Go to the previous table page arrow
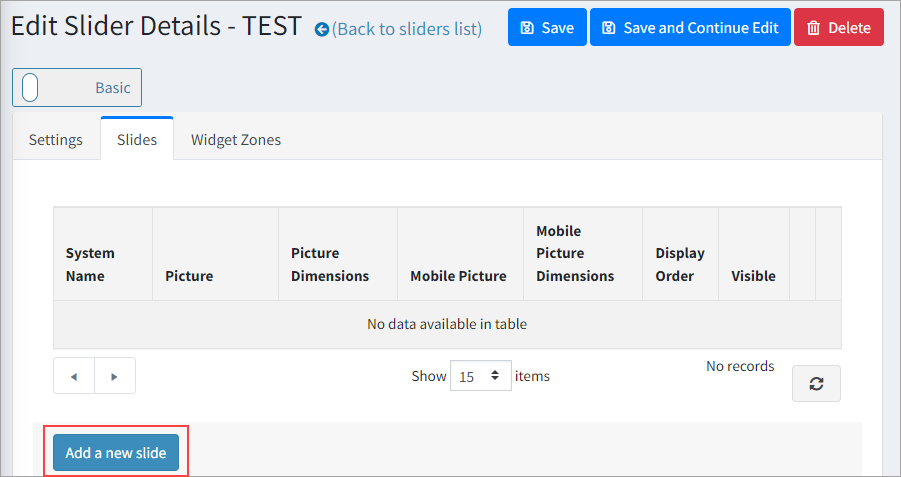The height and width of the screenshot is (477, 901). 74,376
